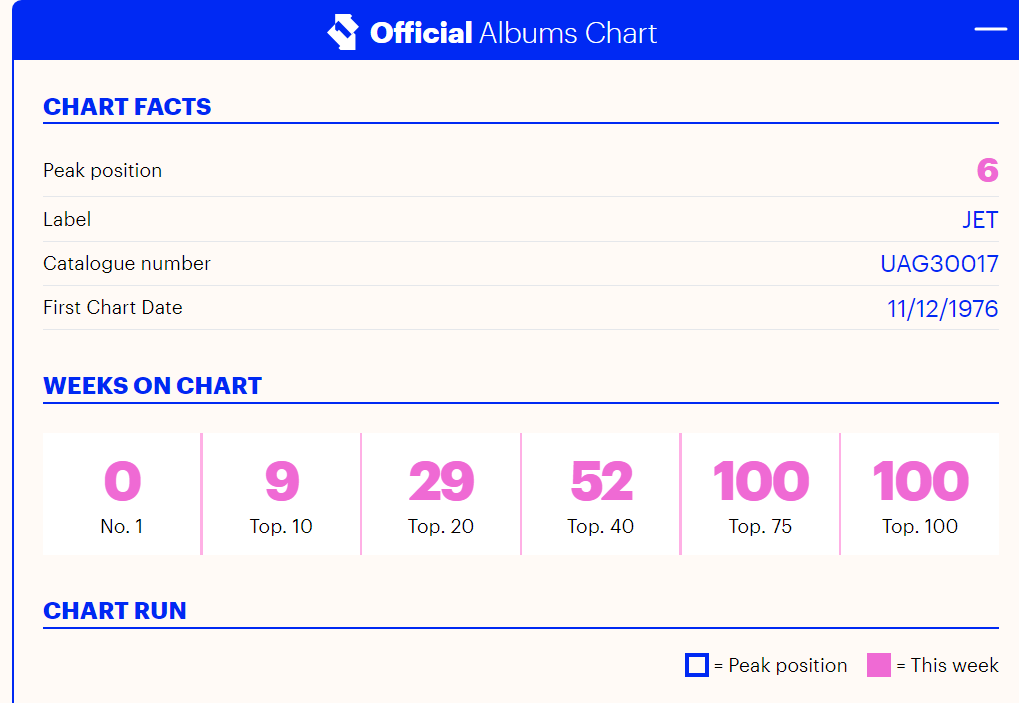Collapse the Official Albums Chart panel
Image resolution: width=1019 pixels, height=703 pixels.
[x=990, y=29]
